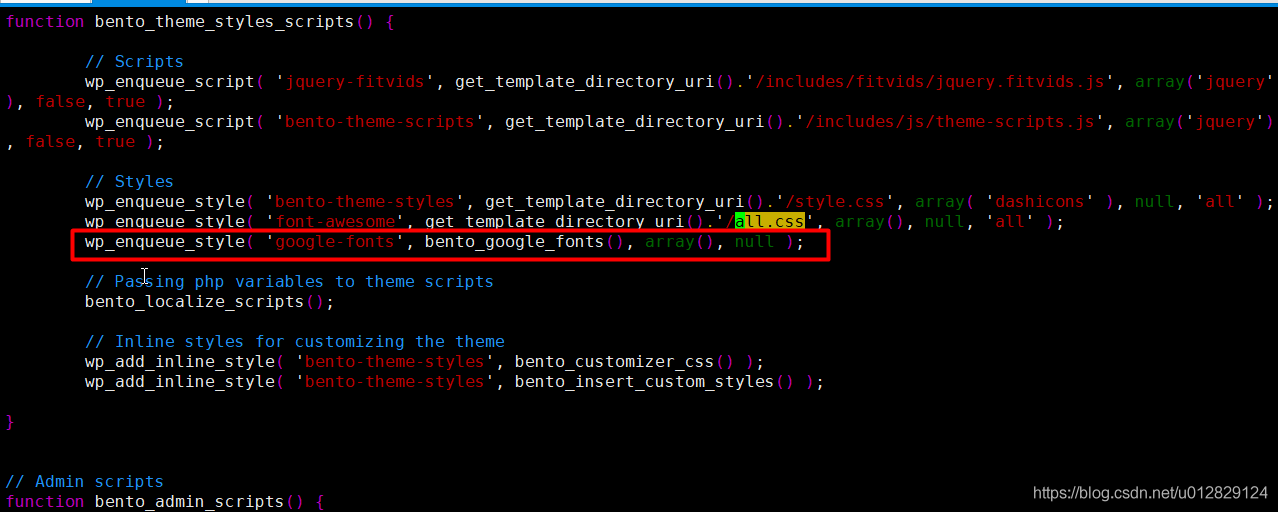The width and height of the screenshot is (1278, 512).
Task: Click the highlighted all.css search match
Action: coord(769,222)
